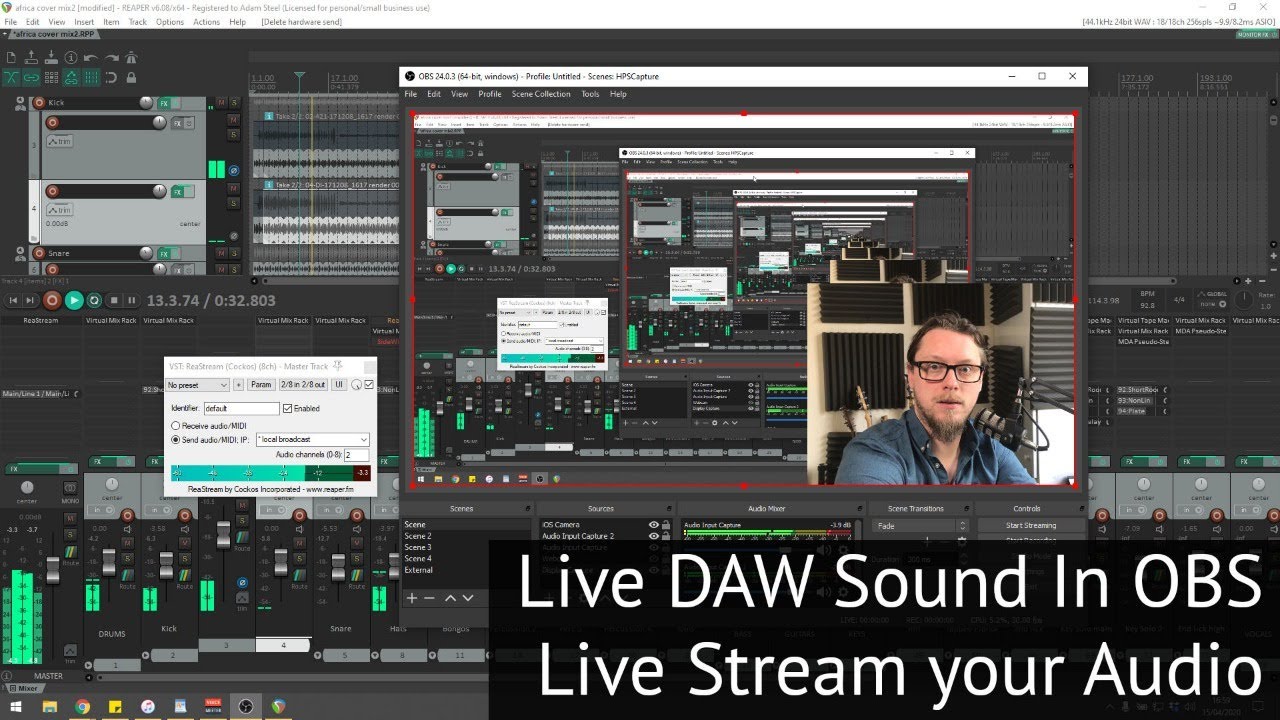Click the Pause transport button
Screen dimensions: 1280x720
click(132, 300)
